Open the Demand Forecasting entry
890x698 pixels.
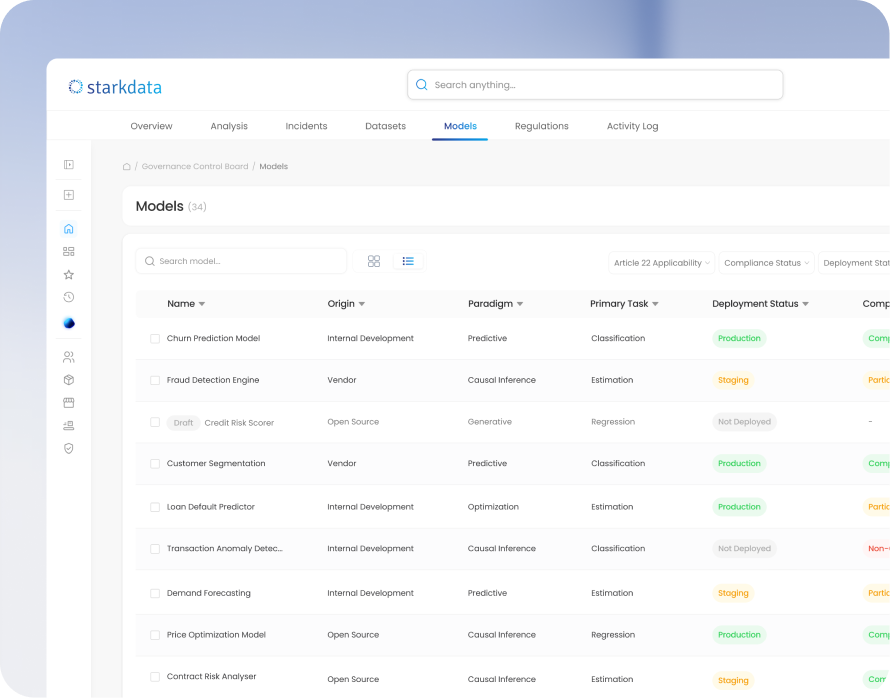click(x=208, y=593)
